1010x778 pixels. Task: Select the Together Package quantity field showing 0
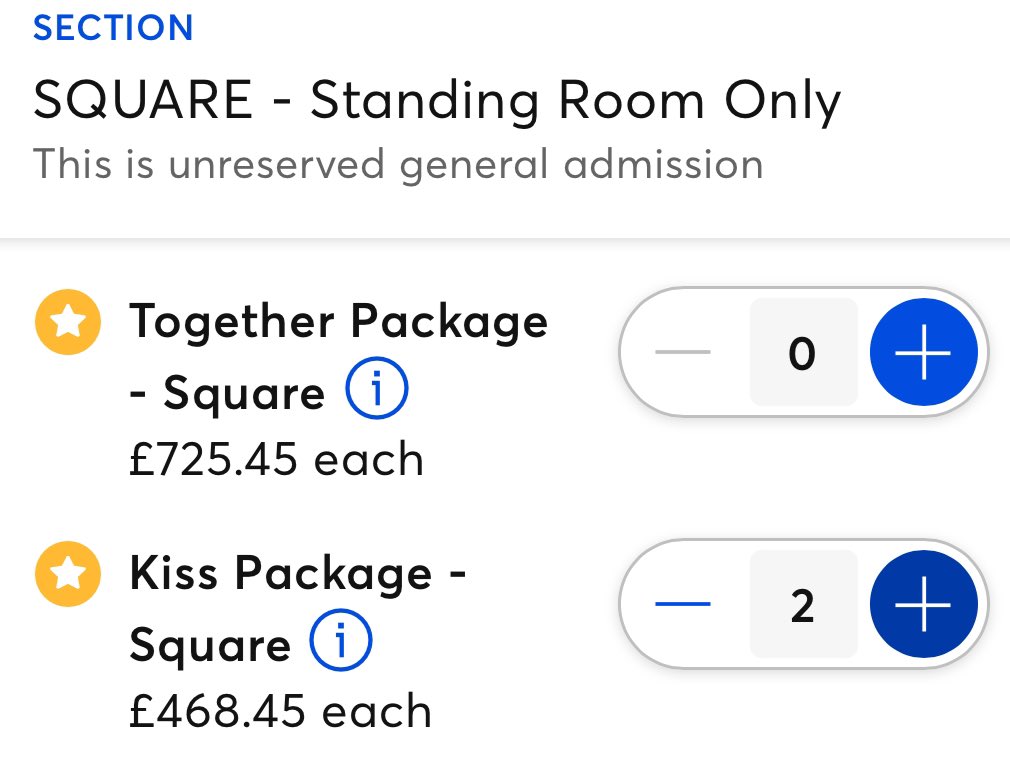coord(803,353)
